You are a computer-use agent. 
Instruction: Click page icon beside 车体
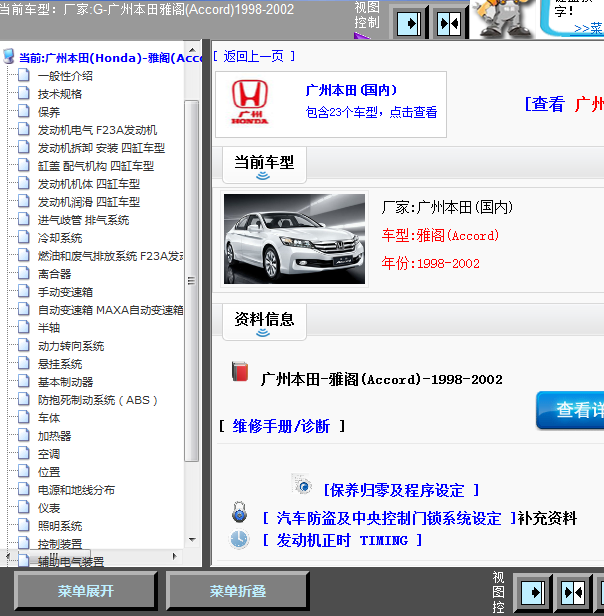click(x=24, y=417)
